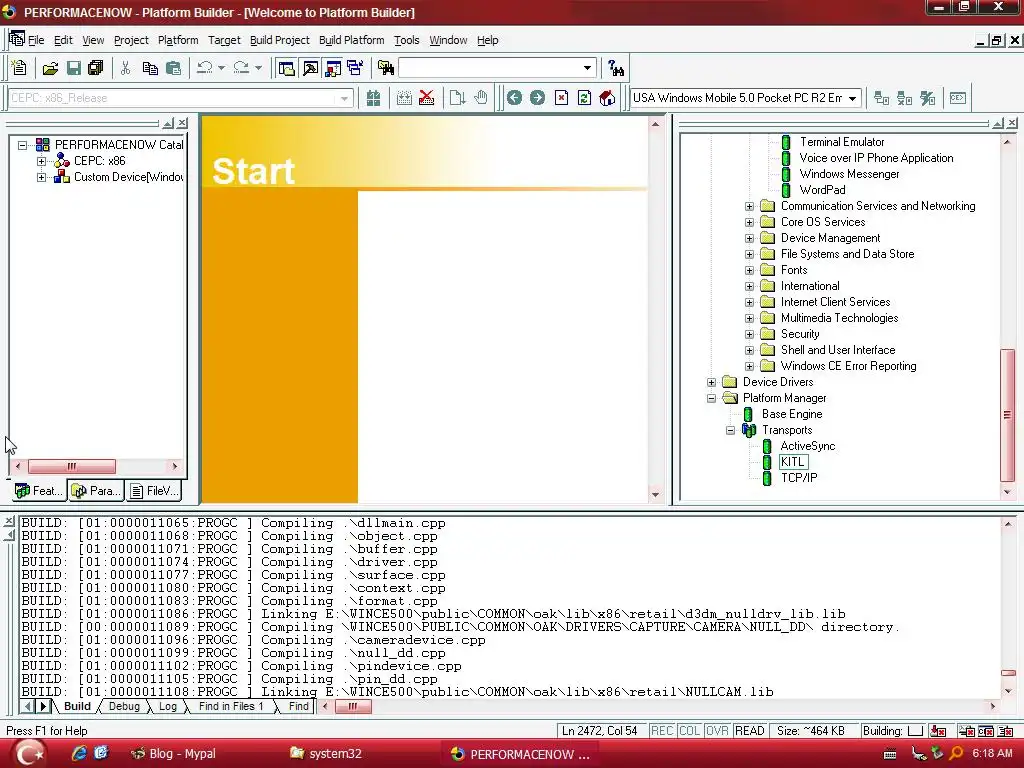Image resolution: width=1024 pixels, height=768 pixels.
Task: Click the Cut scissors icon
Action: point(125,68)
